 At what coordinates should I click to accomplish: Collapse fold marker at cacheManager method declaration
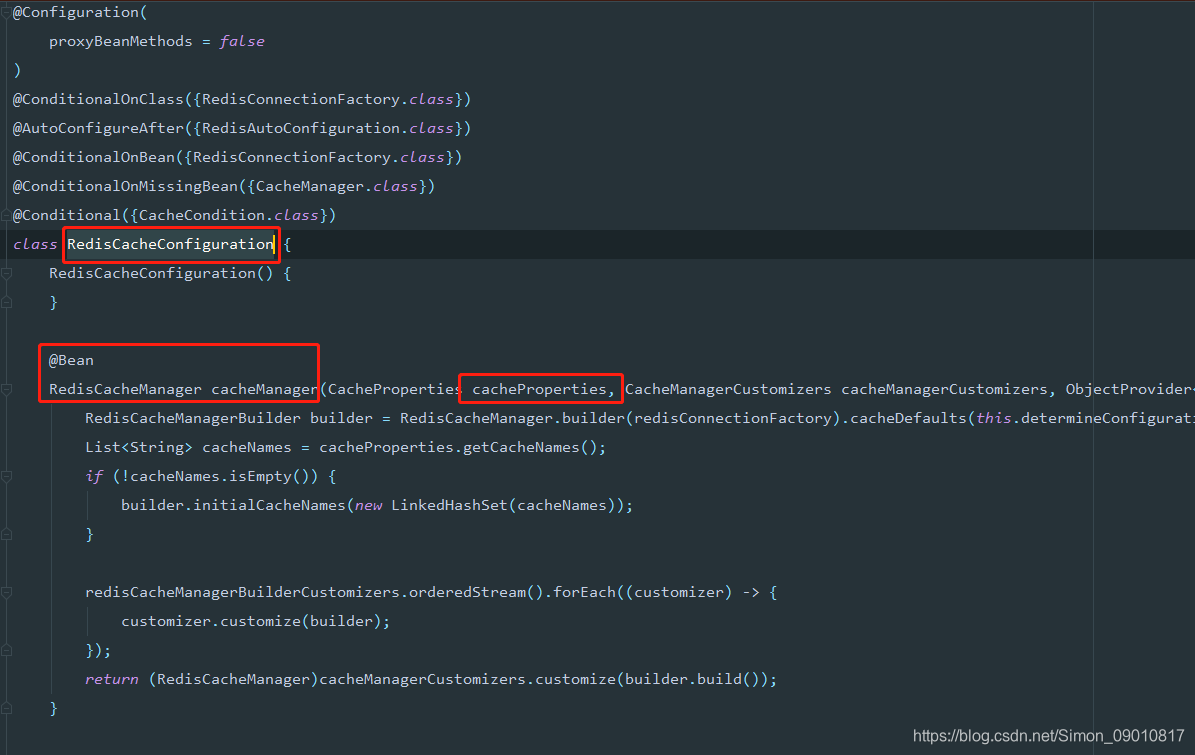tap(6, 389)
